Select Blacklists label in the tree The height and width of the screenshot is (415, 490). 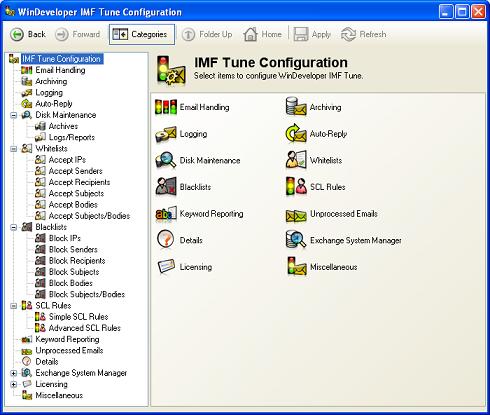click(51, 227)
